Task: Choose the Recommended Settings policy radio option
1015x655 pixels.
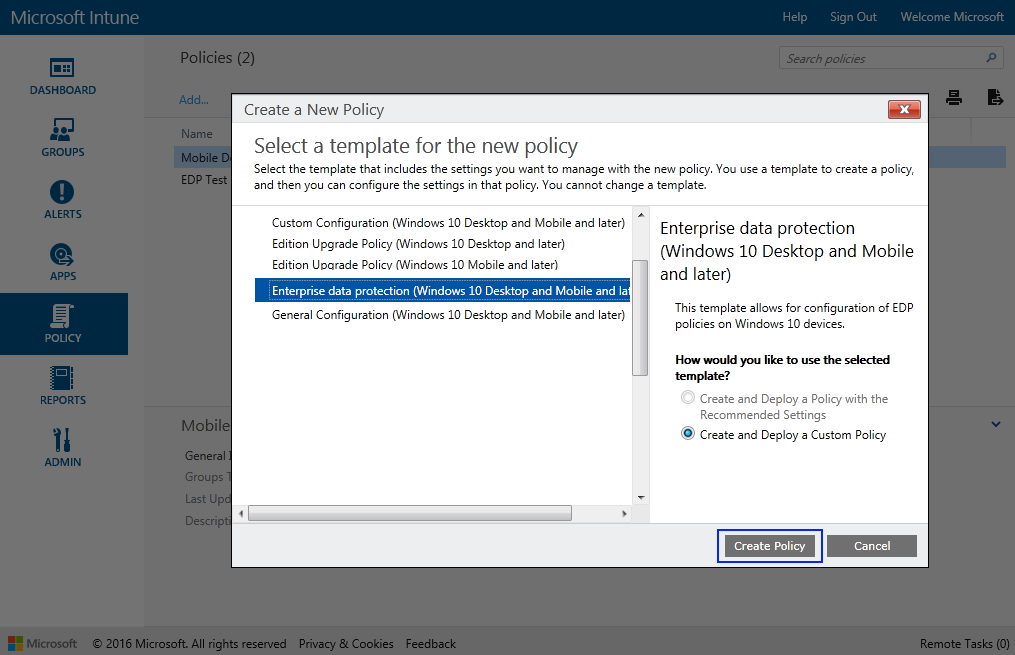Action: (688, 398)
